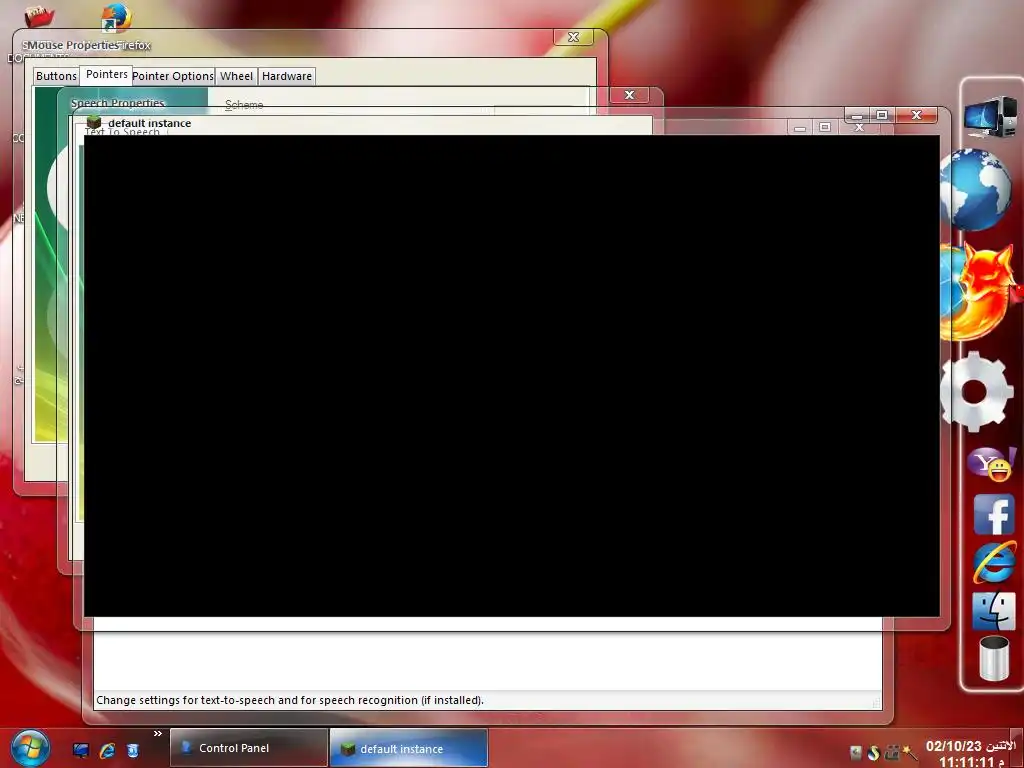Close the Mouse Properties dialog

tap(573, 37)
